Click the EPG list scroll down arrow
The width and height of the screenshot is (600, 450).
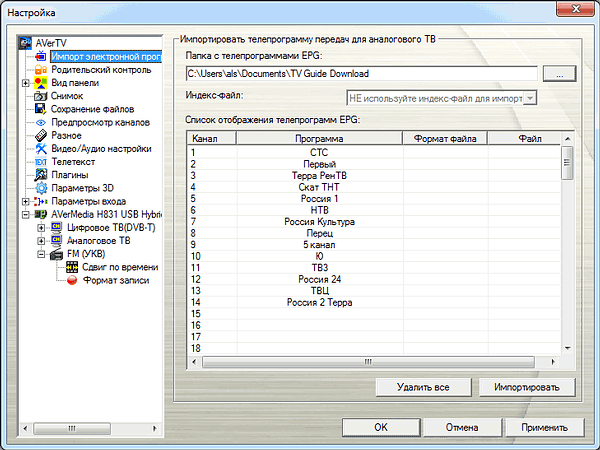[x=567, y=348]
